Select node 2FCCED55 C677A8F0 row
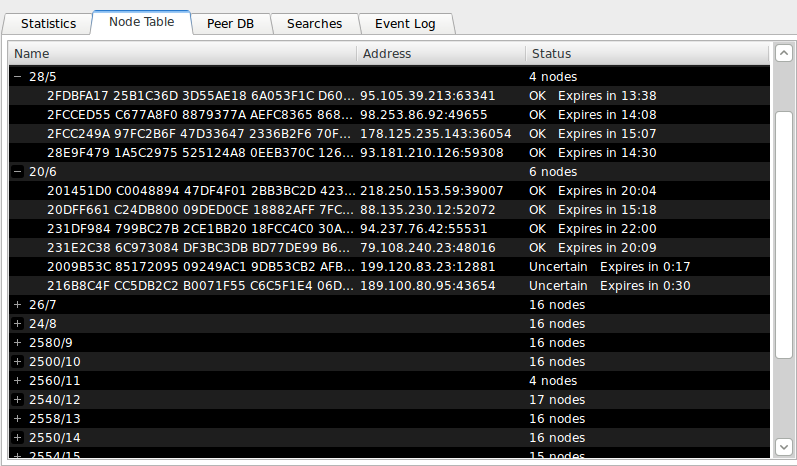This screenshot has height=466, width=797. (x=389, y=115)
